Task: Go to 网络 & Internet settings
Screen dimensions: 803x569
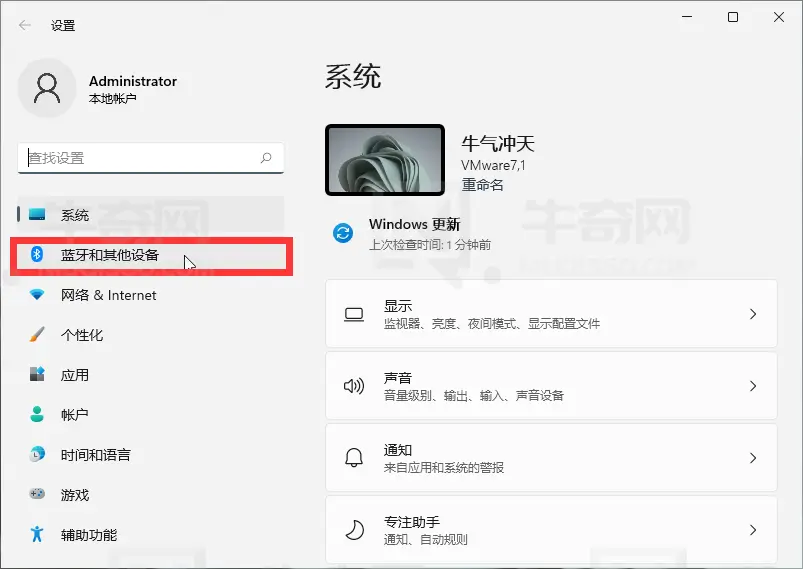Action: coord(151,294)
